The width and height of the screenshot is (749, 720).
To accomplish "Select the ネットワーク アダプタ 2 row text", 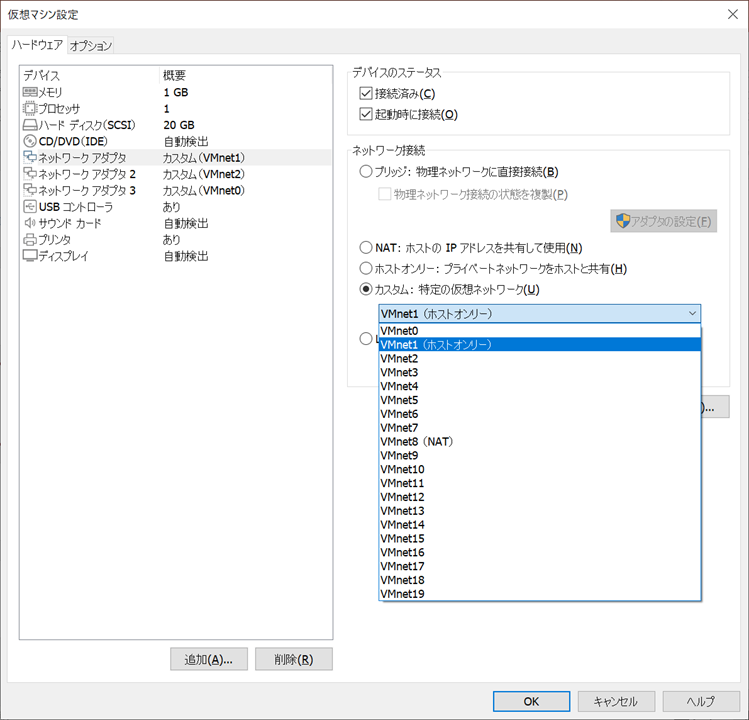I will (x=87, y=174).
